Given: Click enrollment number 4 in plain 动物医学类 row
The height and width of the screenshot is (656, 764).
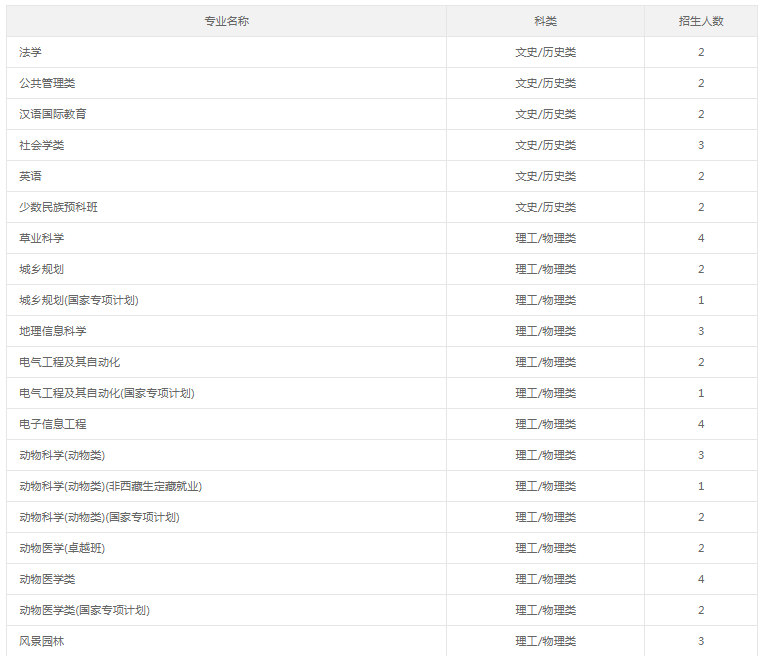Looking at the screenshot, I should click(701, 579).
